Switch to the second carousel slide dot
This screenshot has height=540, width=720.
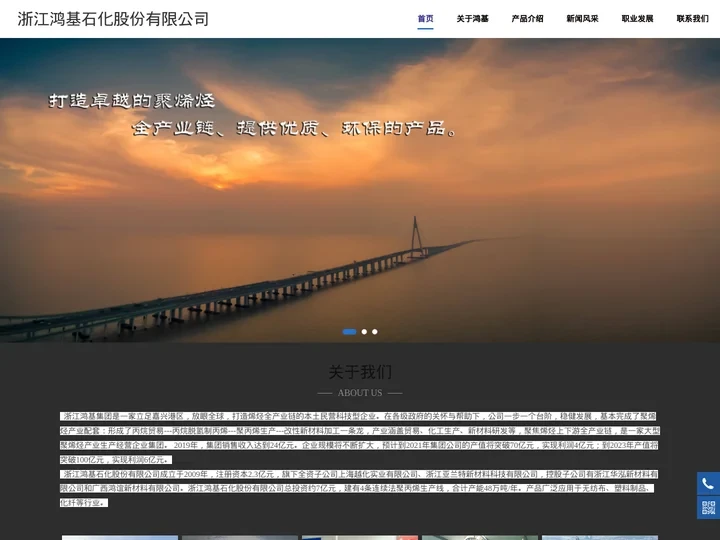click(x=364, y=332)
